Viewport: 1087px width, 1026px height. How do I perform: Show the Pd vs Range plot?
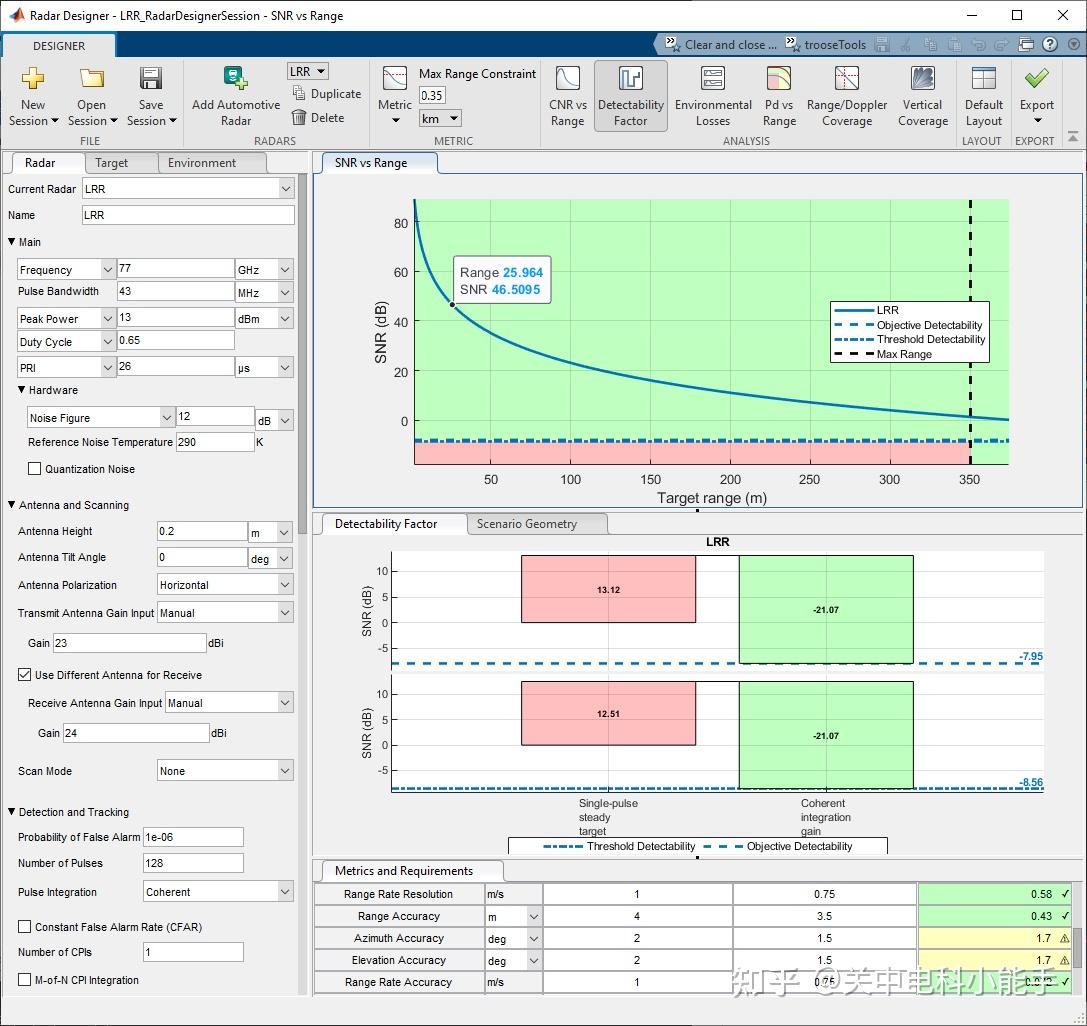pos(779,97)
